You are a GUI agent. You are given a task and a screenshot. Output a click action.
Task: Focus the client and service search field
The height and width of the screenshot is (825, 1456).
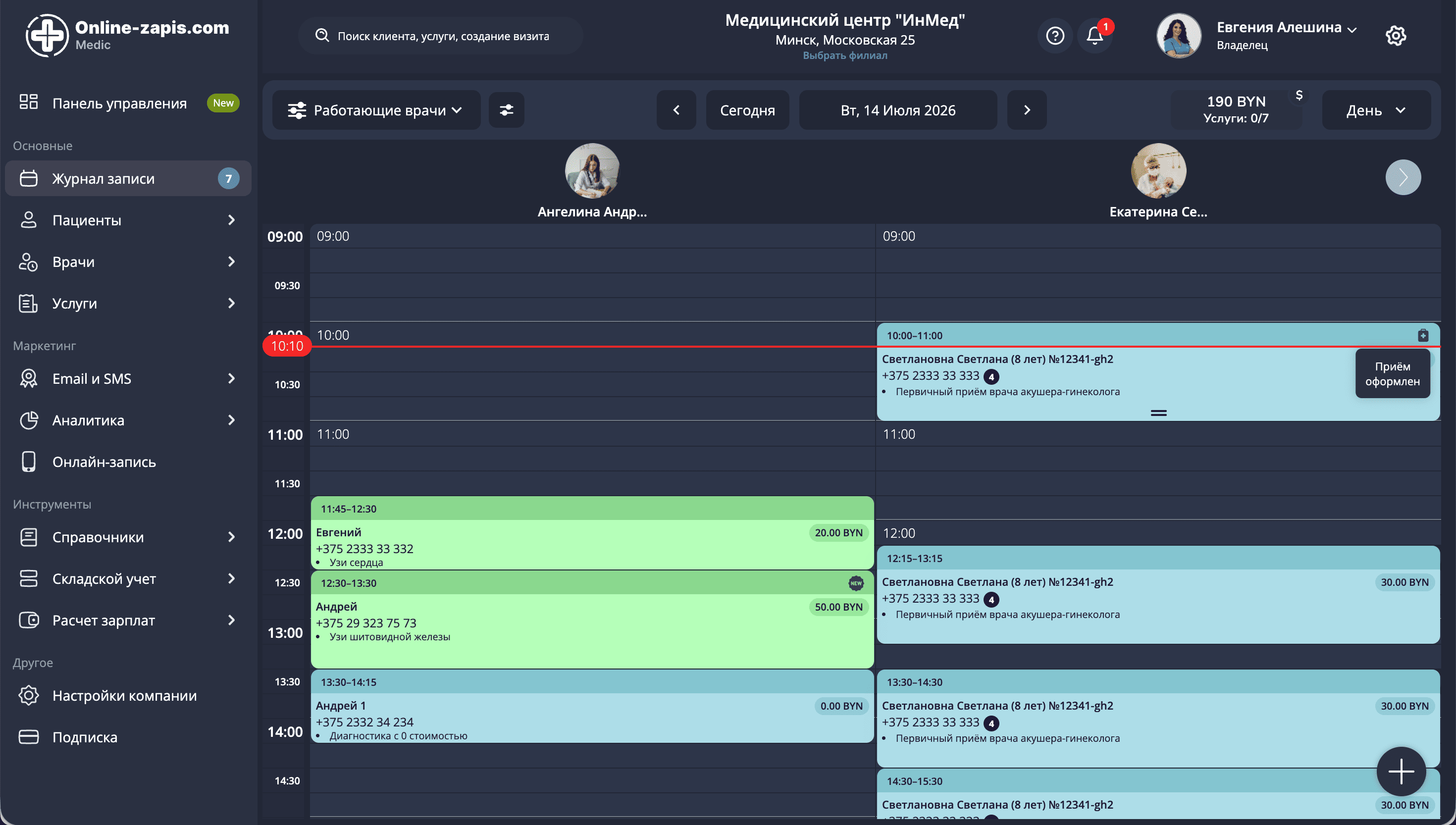pos(440,36)
